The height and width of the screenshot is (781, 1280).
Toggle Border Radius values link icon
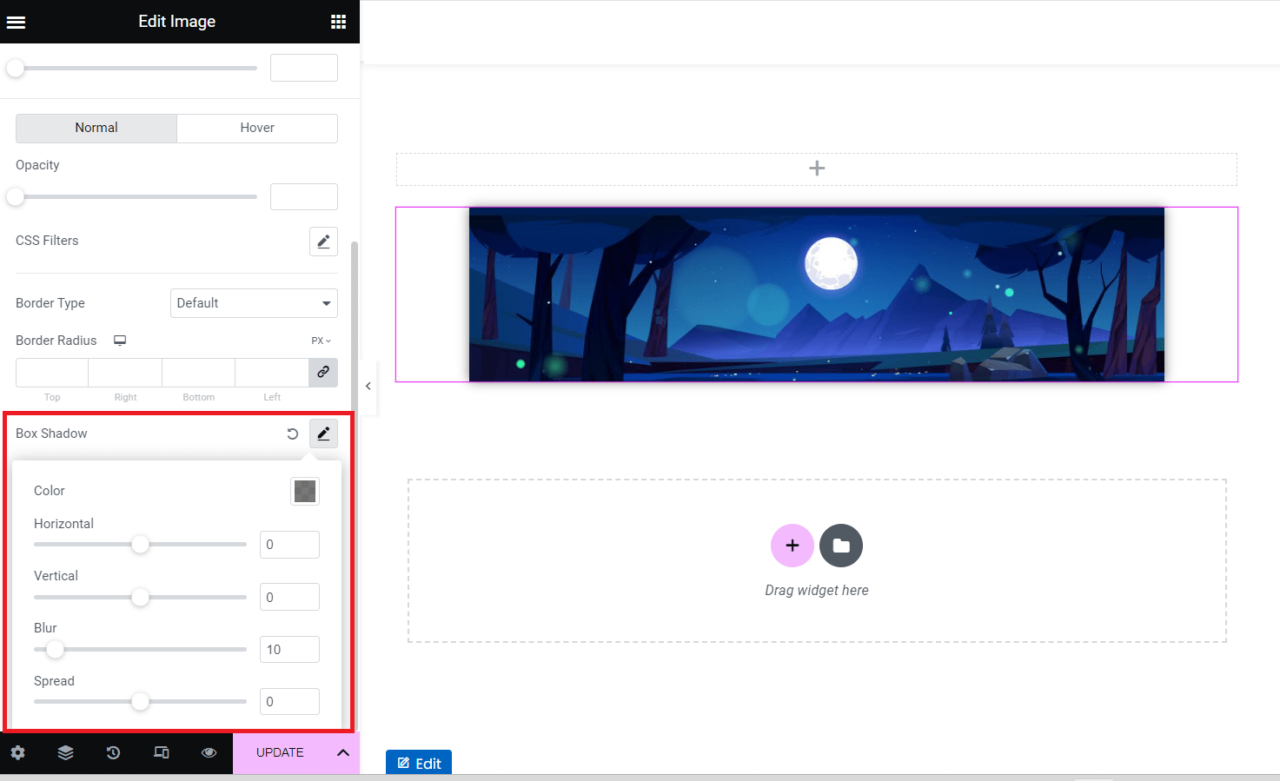pos(322,372)
